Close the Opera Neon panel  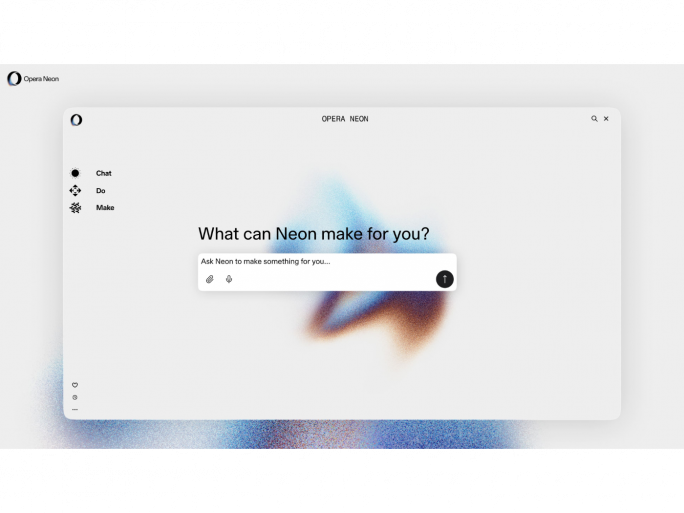[x=606, y=119]
